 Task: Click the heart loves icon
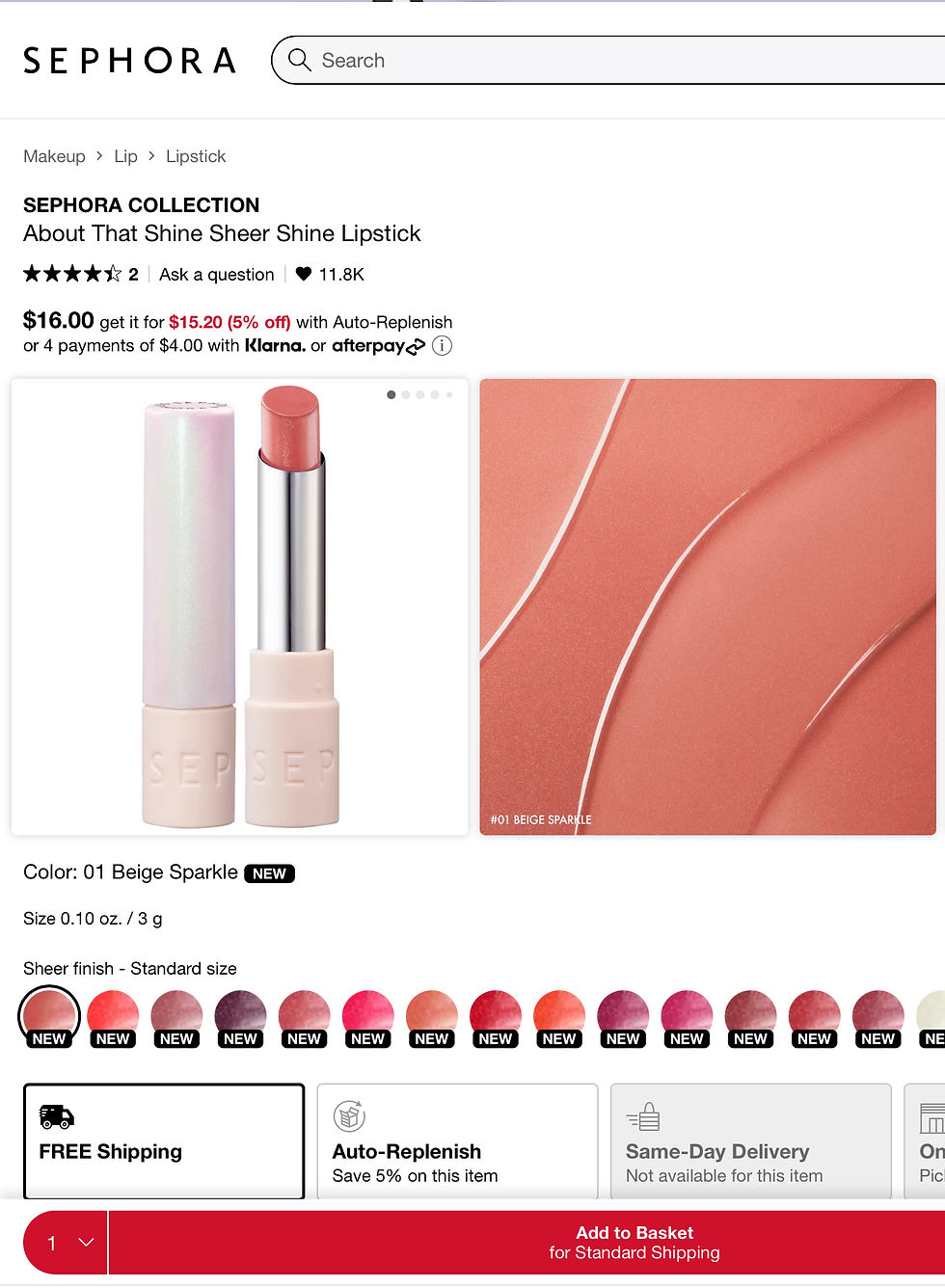click(304, 274)
